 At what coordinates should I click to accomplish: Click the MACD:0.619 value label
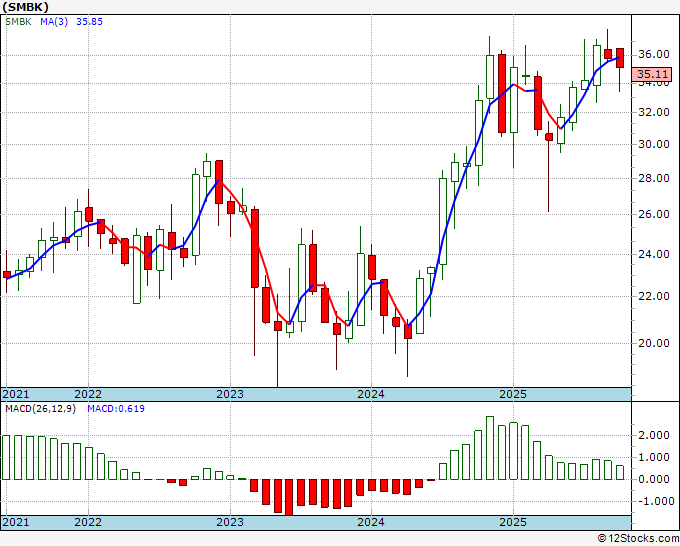pos(116,409)
